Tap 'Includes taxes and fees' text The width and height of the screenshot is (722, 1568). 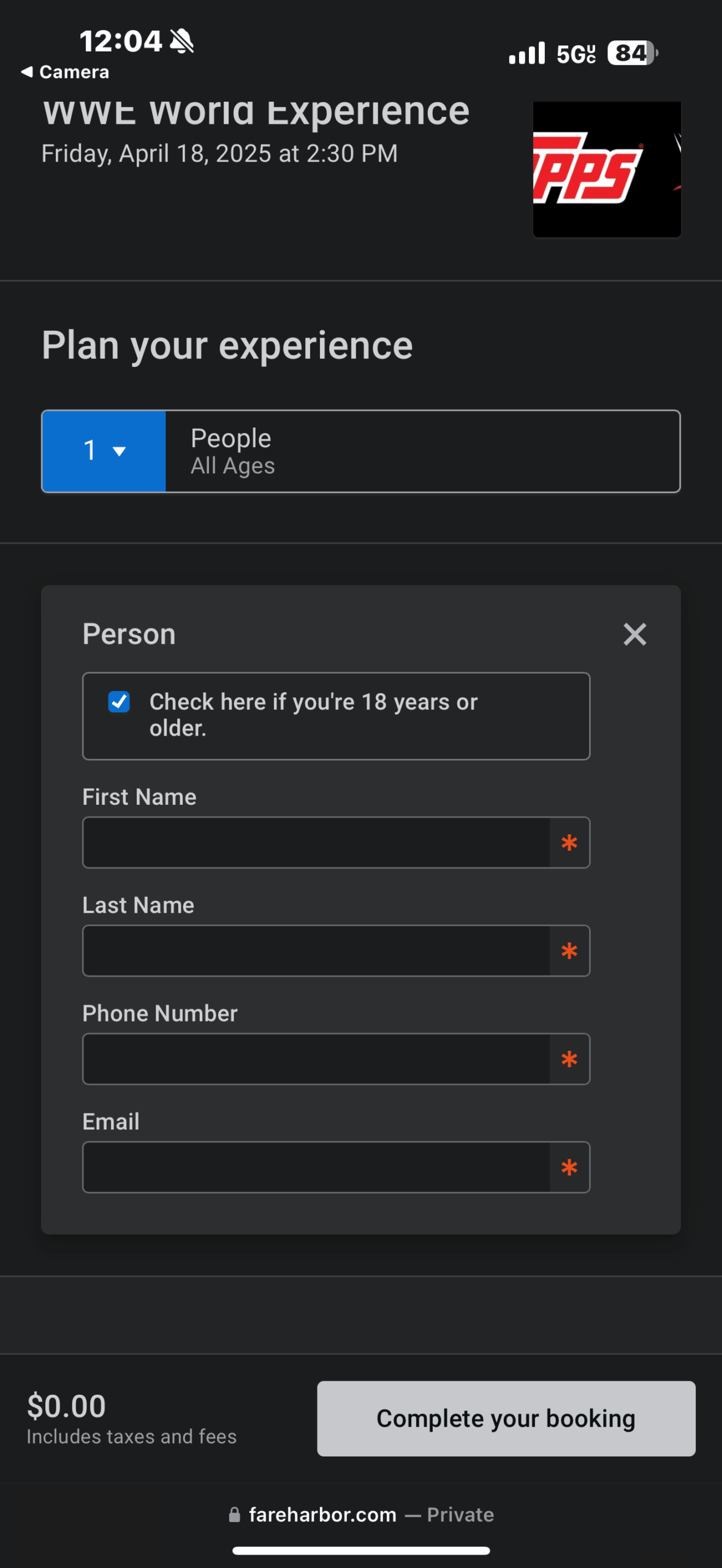pyautogui.click(x=131, y=1436)
